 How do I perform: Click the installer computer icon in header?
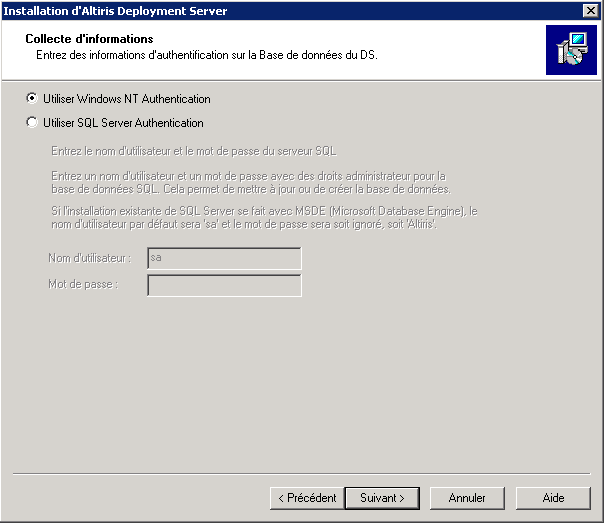[x=571, y=51]
